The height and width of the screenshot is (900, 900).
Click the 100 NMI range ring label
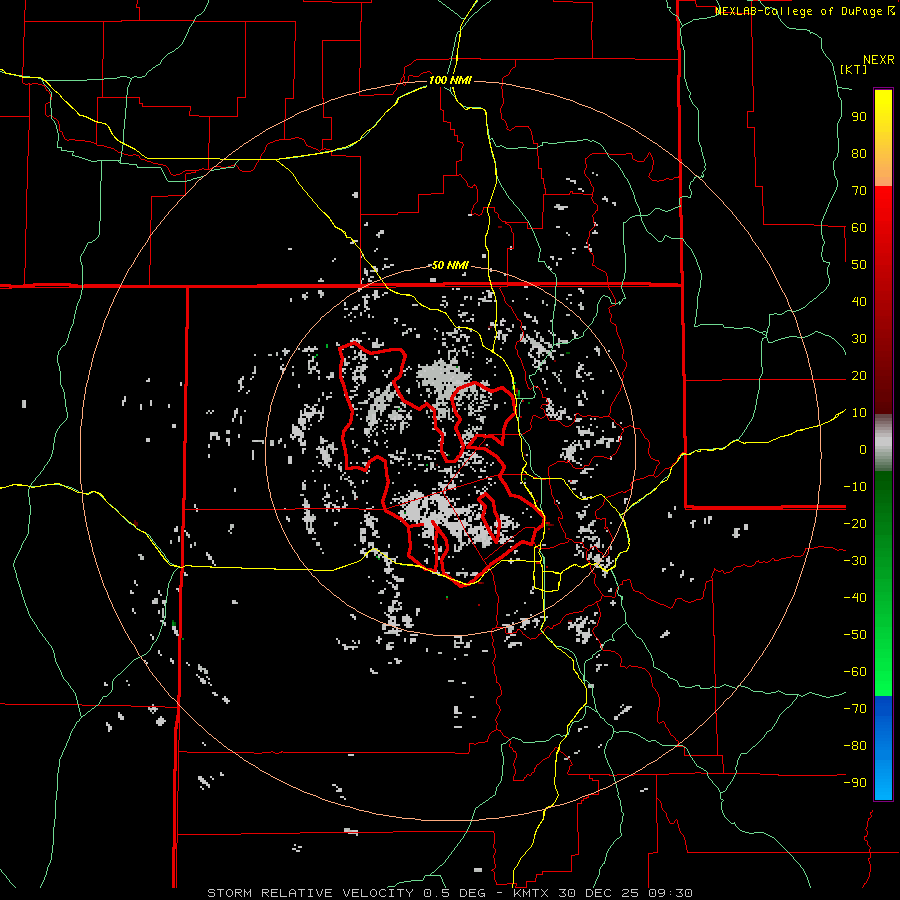449,80
